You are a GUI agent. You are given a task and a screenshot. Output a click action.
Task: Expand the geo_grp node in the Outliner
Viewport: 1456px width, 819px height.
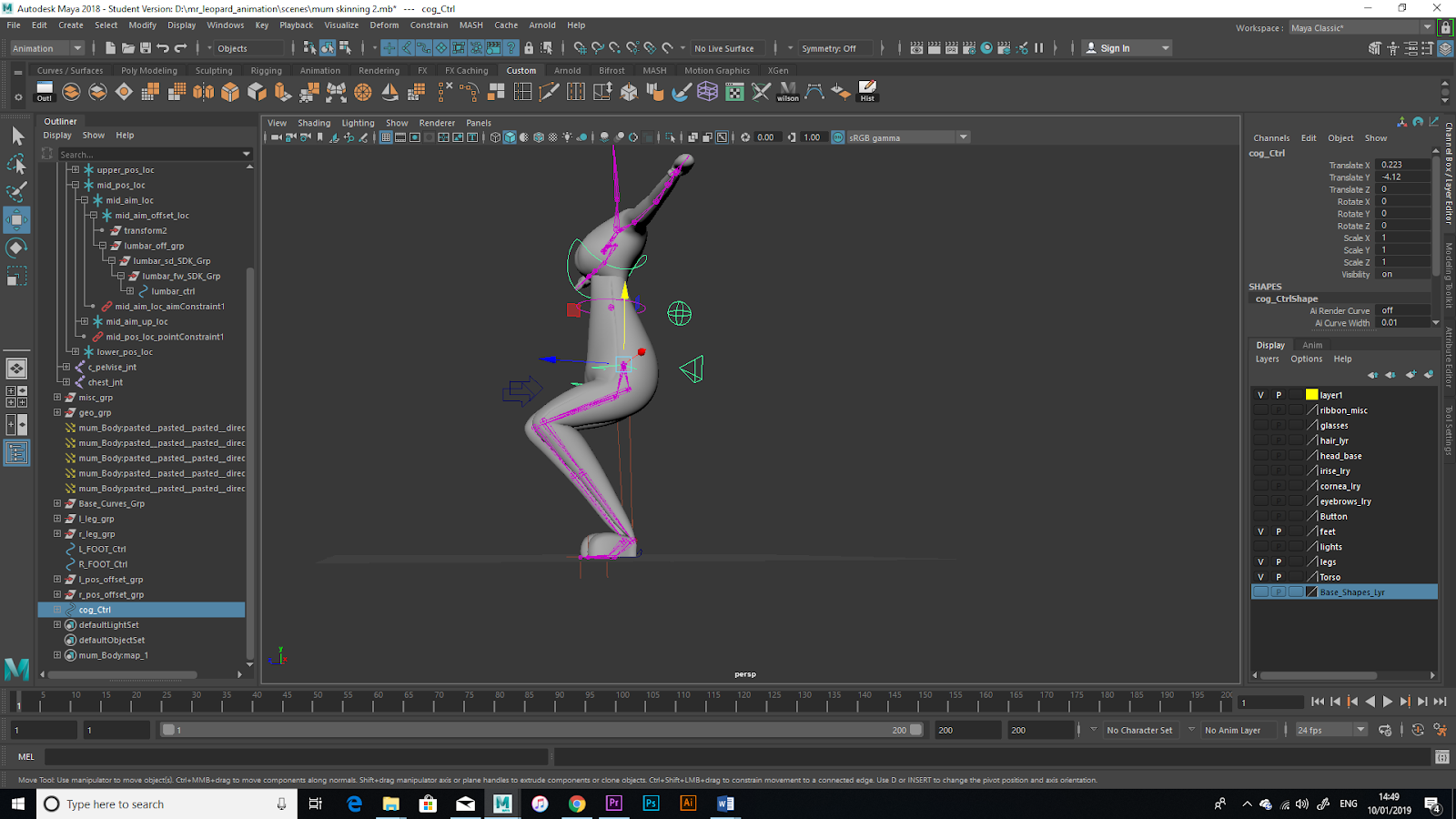(x=57, y=412)
